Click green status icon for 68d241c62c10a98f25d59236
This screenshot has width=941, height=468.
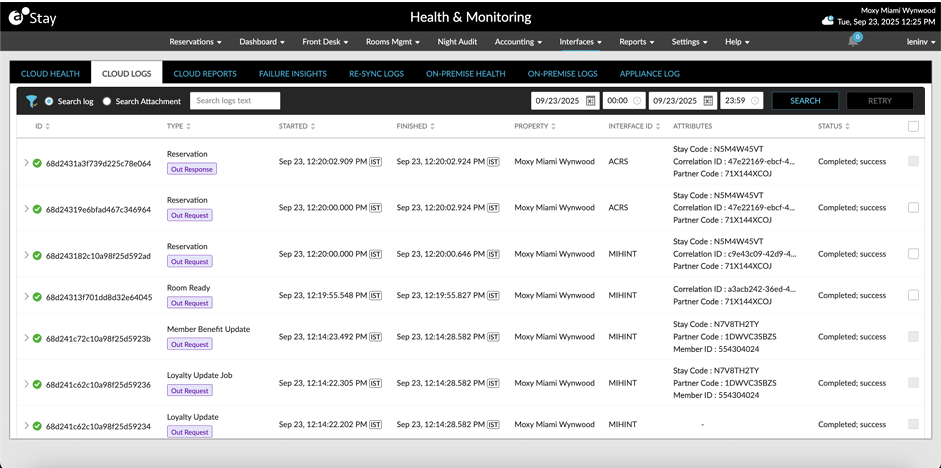(37, 385)
